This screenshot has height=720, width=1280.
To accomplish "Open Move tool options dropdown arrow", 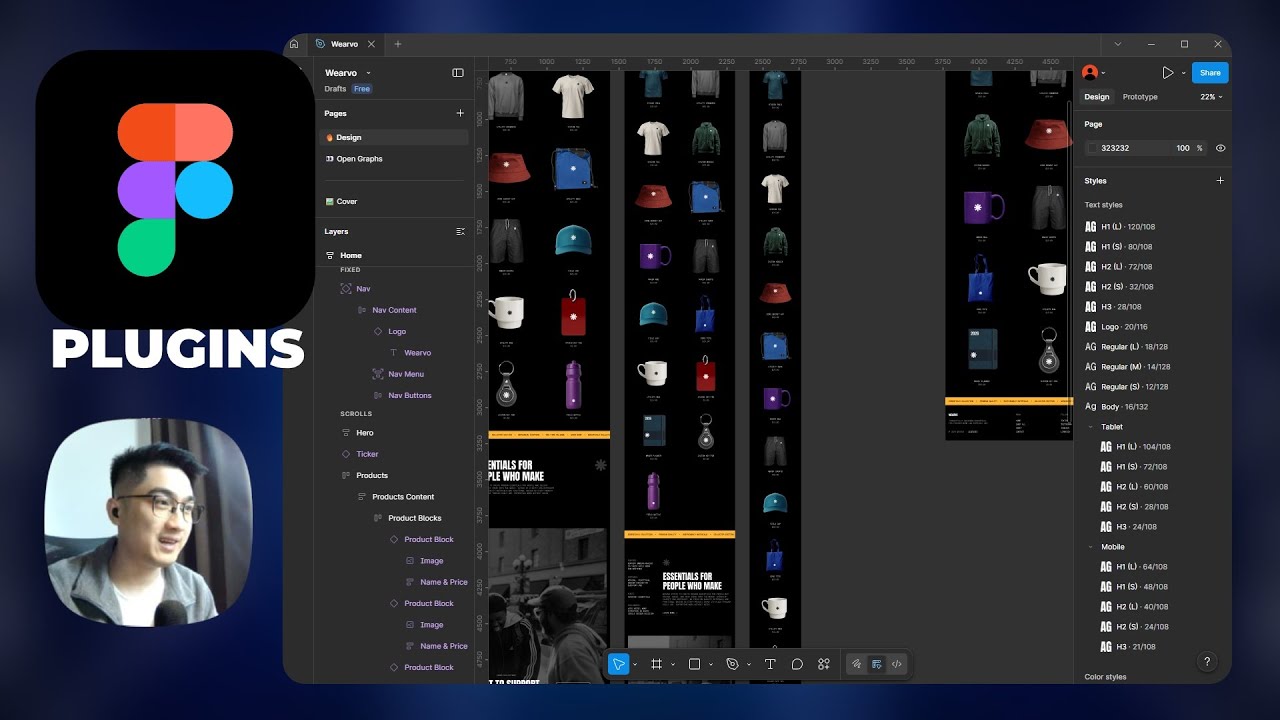I will (x=635, y=664).
